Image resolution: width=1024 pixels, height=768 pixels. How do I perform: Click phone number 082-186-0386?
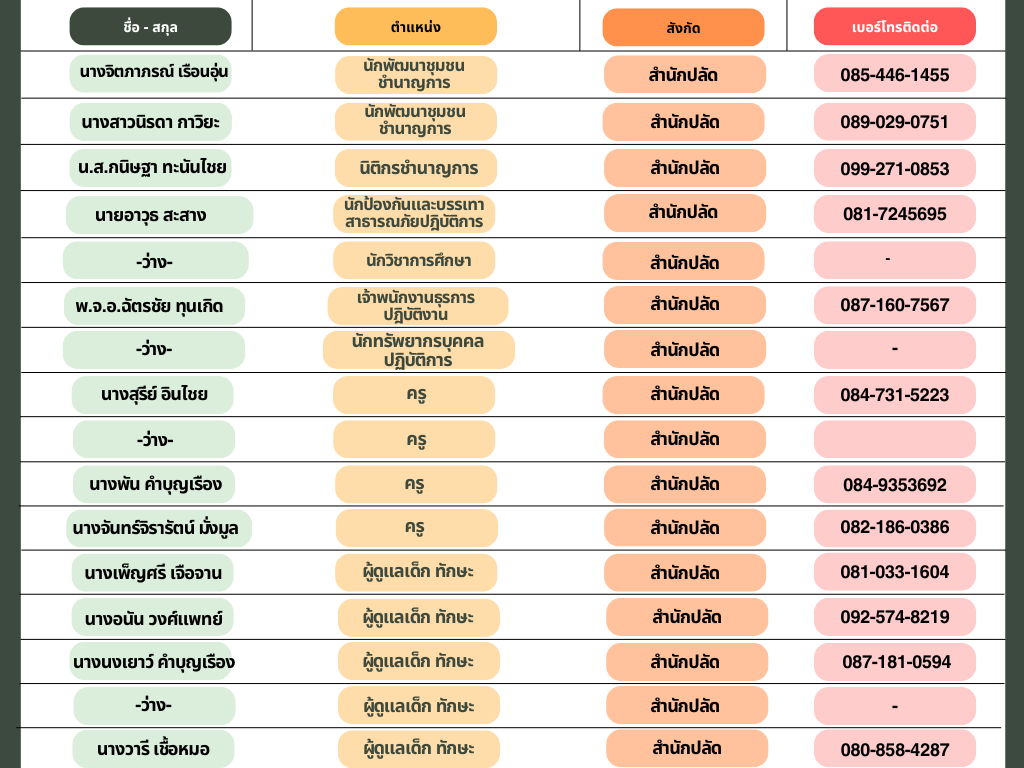click(x=894, y=527)
